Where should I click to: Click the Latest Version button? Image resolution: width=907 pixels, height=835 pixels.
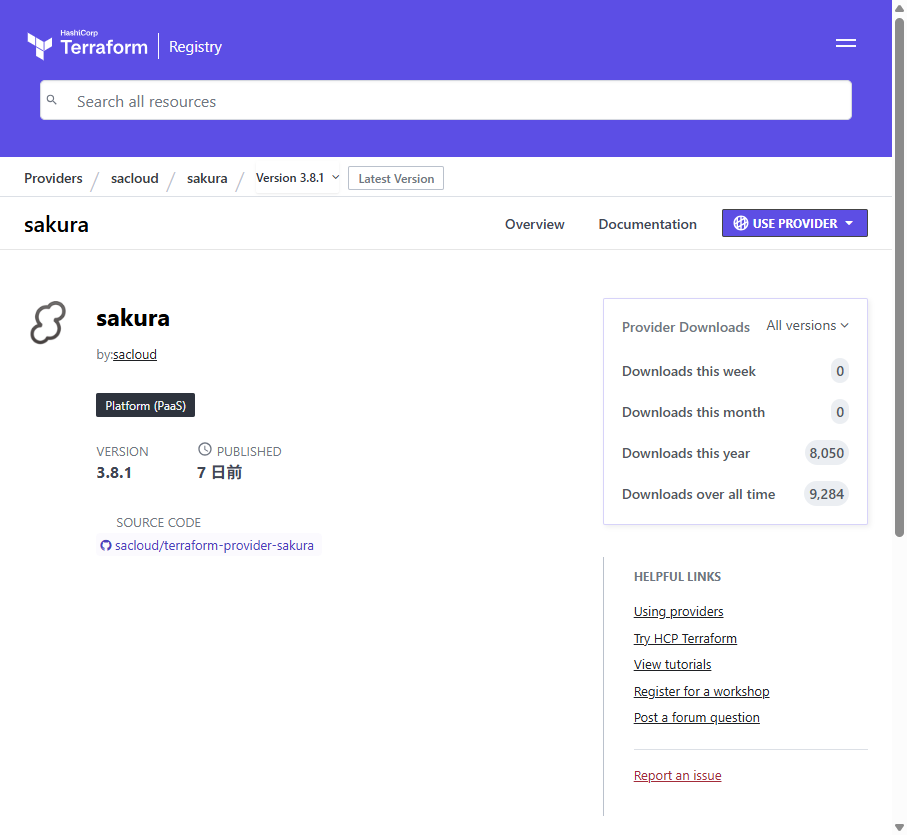pos(396,179)
